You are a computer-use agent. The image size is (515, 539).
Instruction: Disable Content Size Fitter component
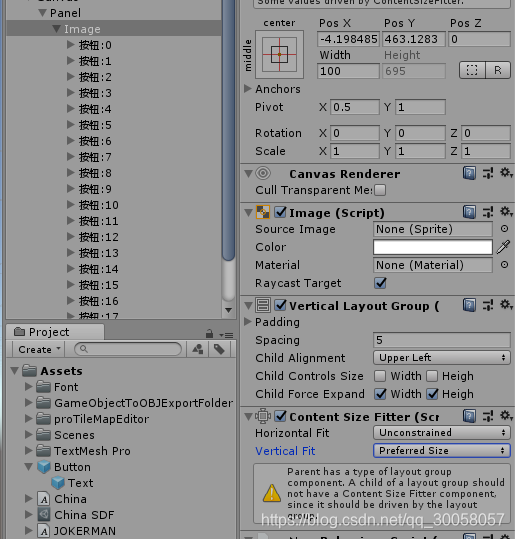click(x=280, y=416)
